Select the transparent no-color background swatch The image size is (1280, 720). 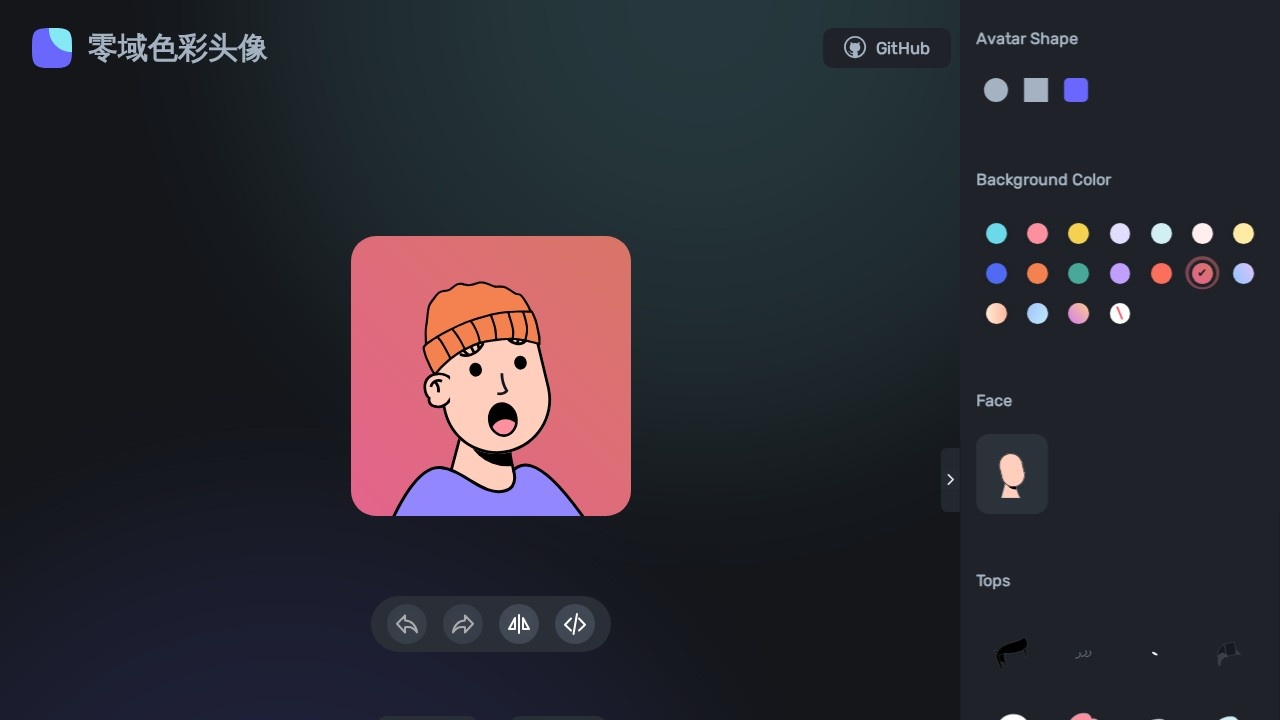pyautogui.click(x=1120, y=313)
